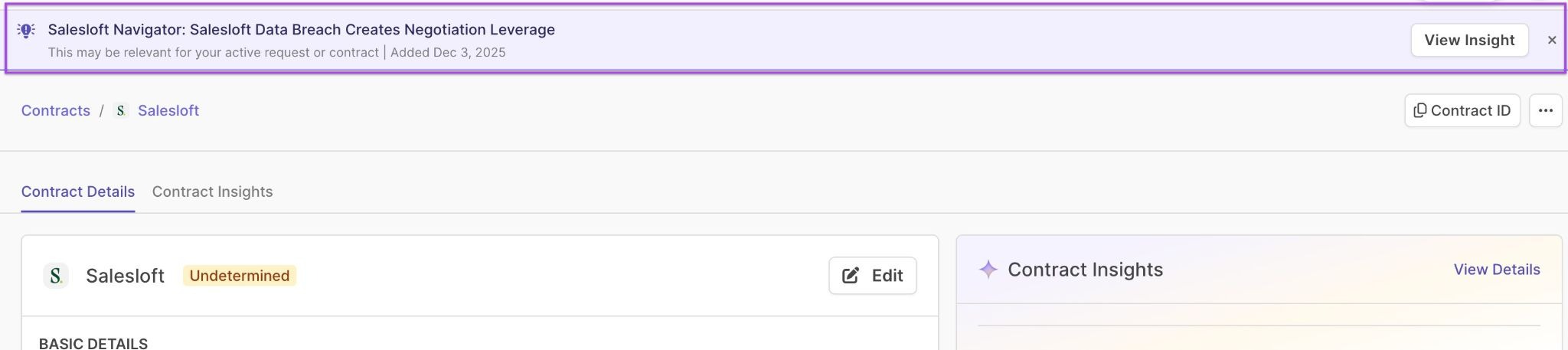Viewport: 1568px width, 350px height.
Task: Switch to the Contract Details tab
Action: (77, 191)
